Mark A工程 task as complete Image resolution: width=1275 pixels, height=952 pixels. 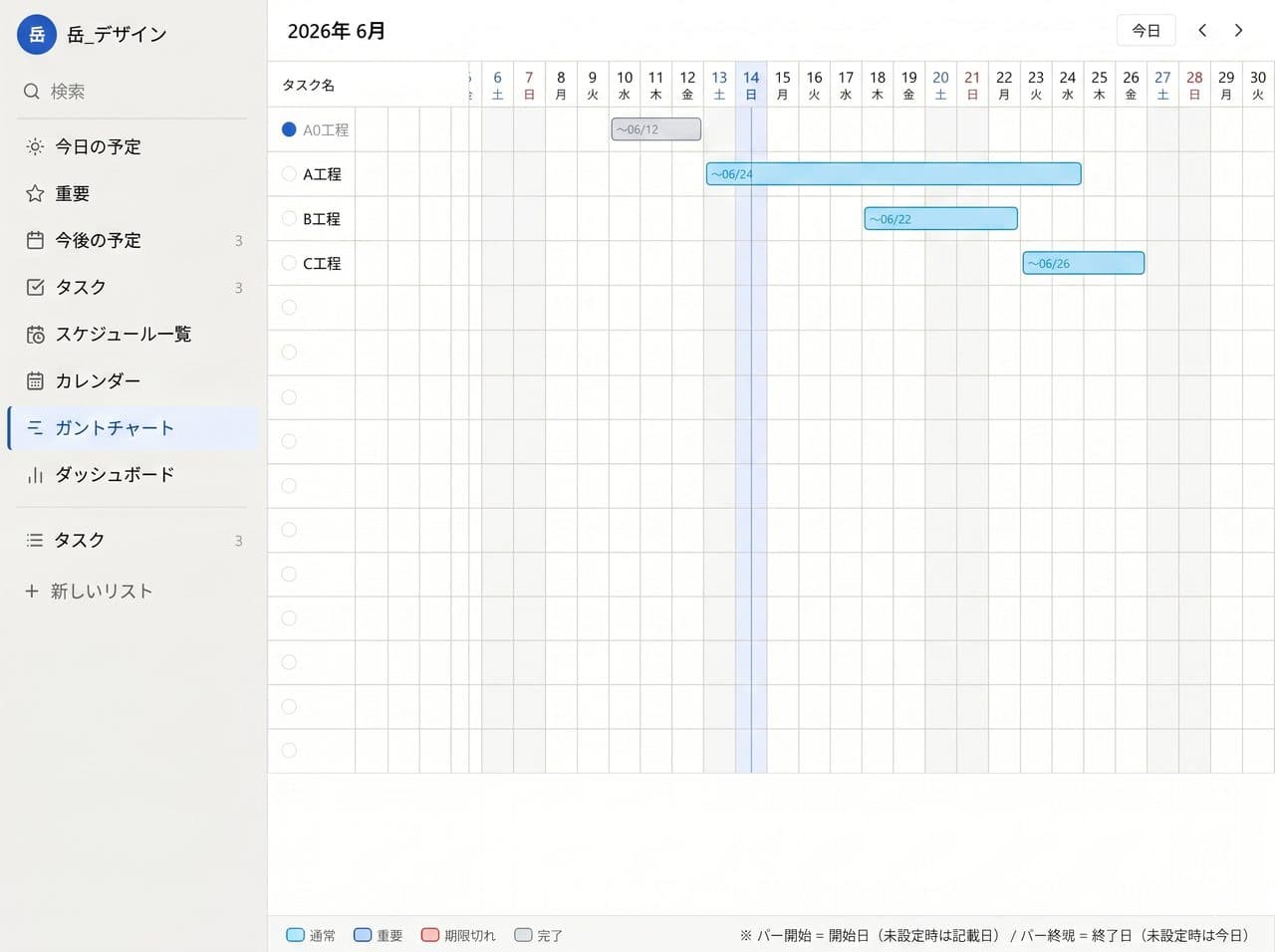[x=289, y=173]
